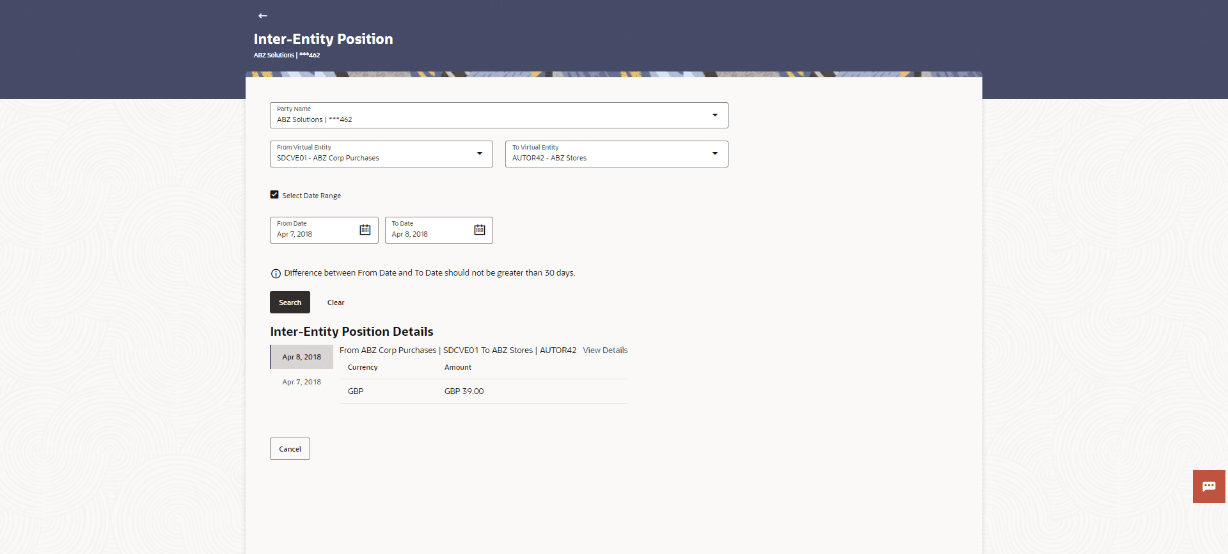Click the Cancel button
The width and height of the screenshot is (1228, 554).
tap(290, 449)
